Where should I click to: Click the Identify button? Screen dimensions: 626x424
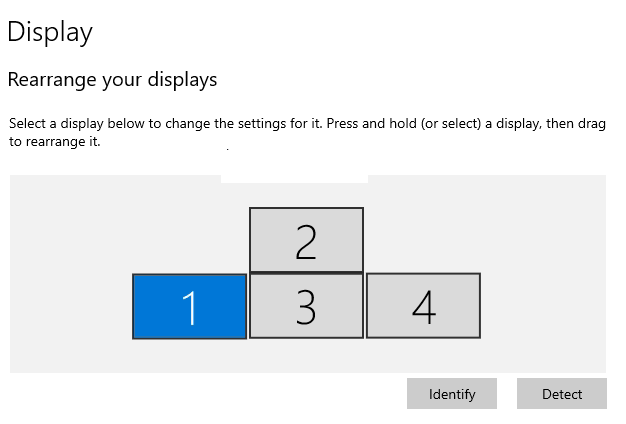(452, 394)
